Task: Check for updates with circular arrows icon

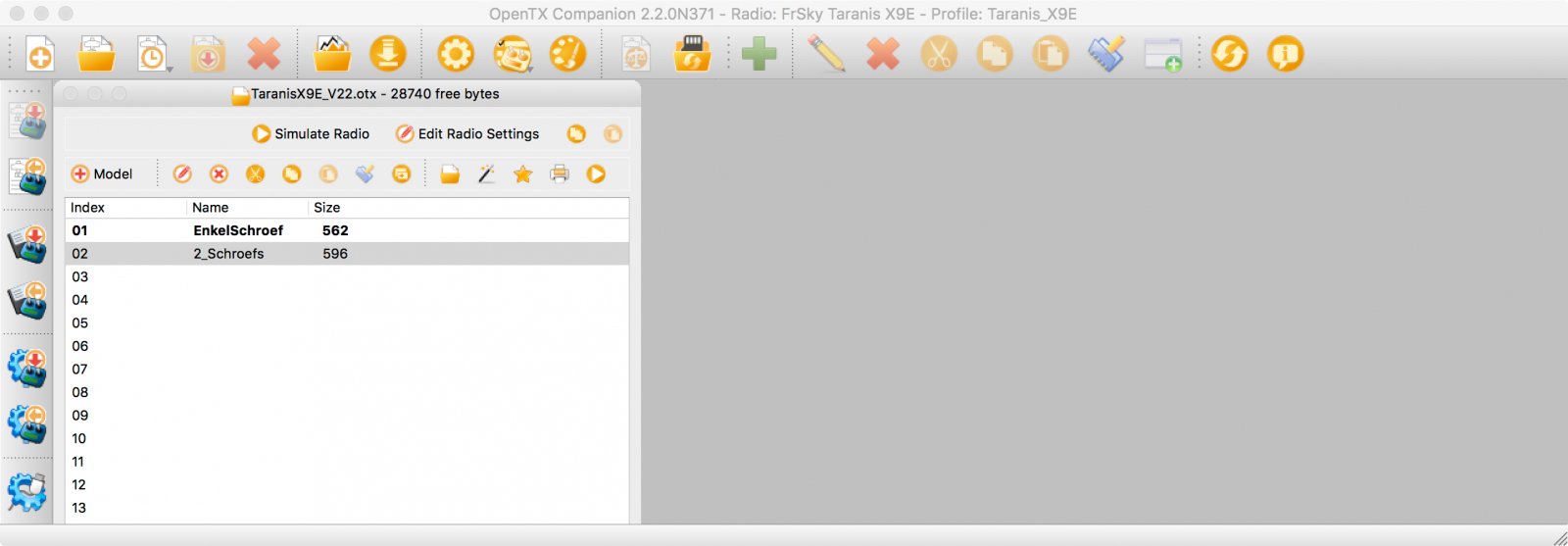Action: [1230, 54]
